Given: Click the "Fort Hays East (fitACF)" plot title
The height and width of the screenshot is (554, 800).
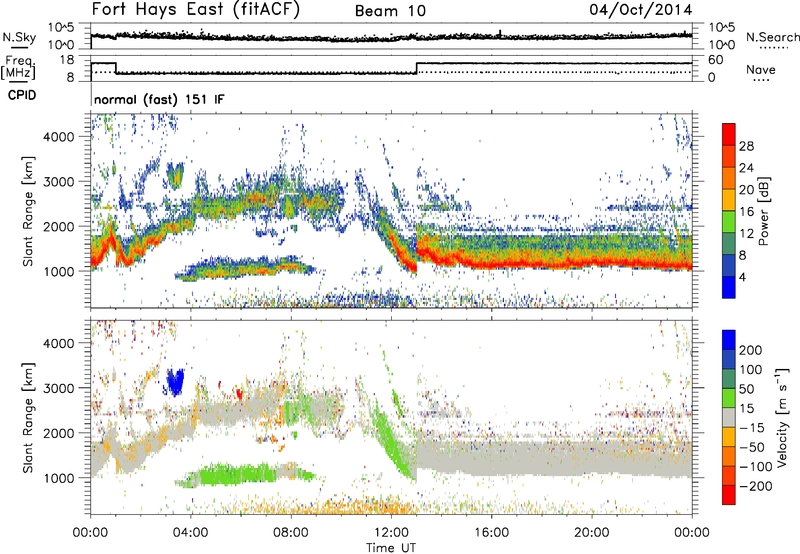Looking at the screenshot, I should pyautogui.click(x=195, y=9).
